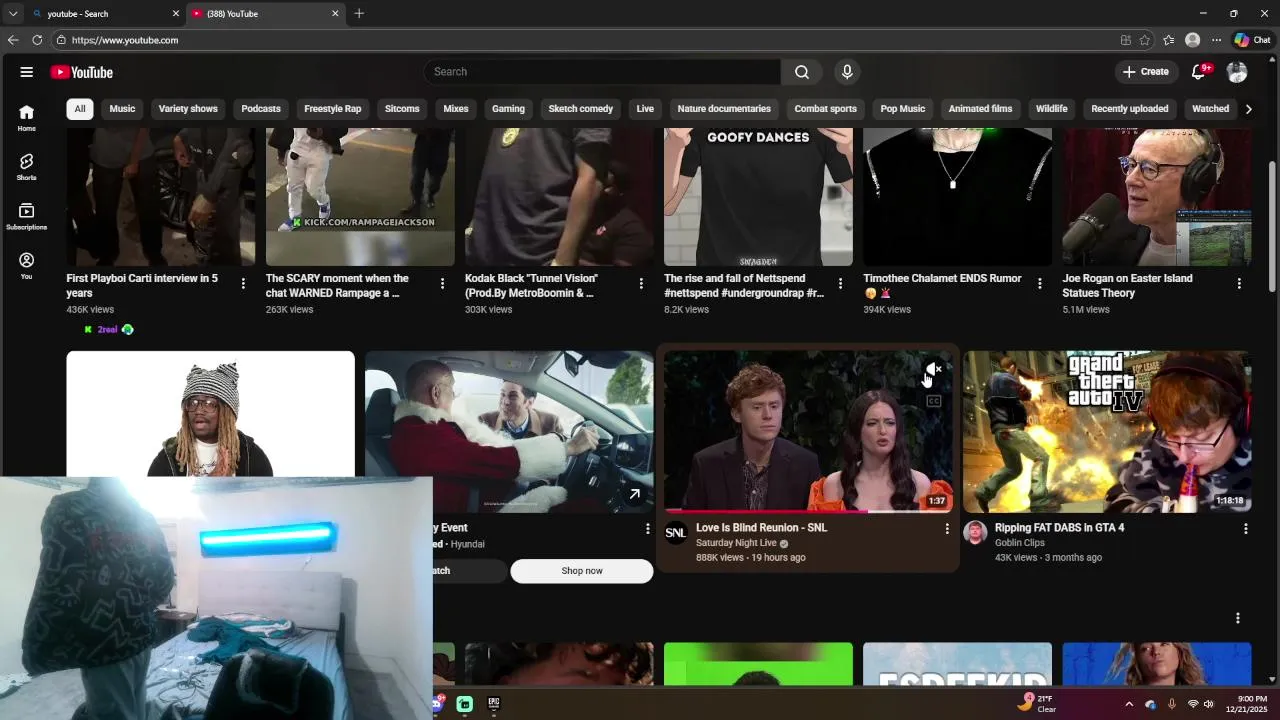Open options for Timothee Chalamet video
The height and width of the screenshot is (720, 1280).
[x=1039, y=284]
